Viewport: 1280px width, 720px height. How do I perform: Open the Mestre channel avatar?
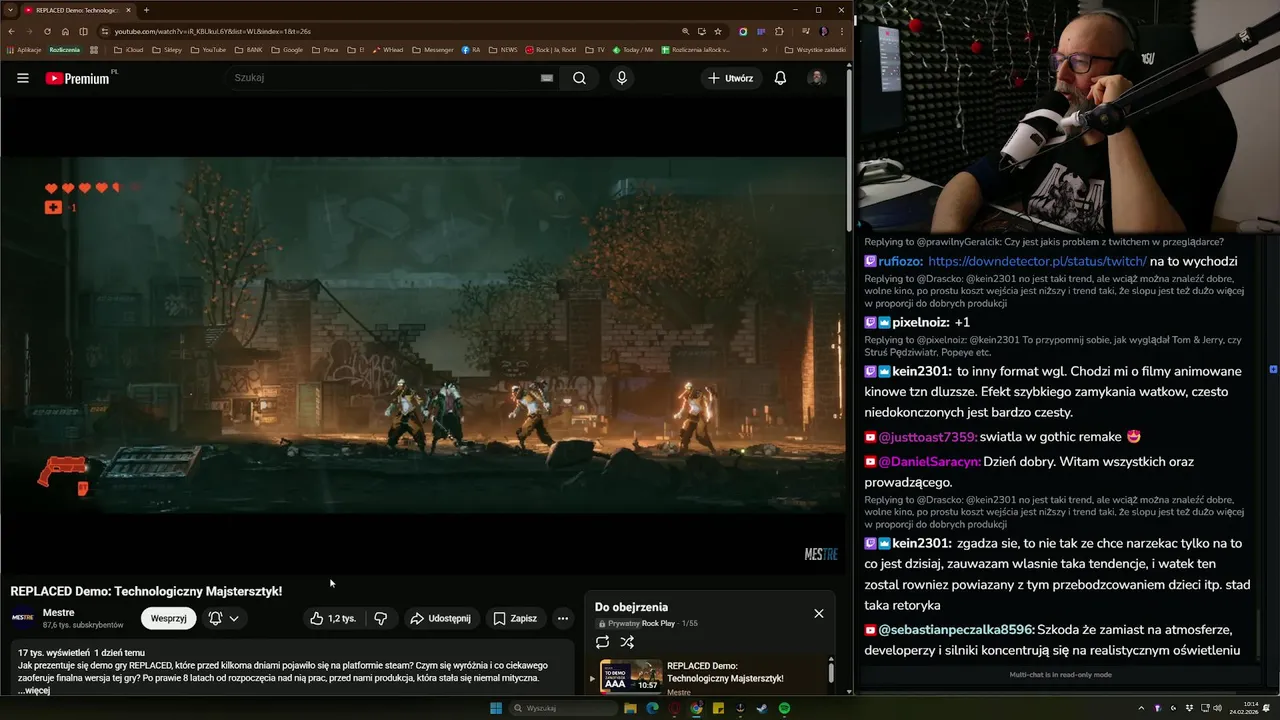[x=22, y=618]
